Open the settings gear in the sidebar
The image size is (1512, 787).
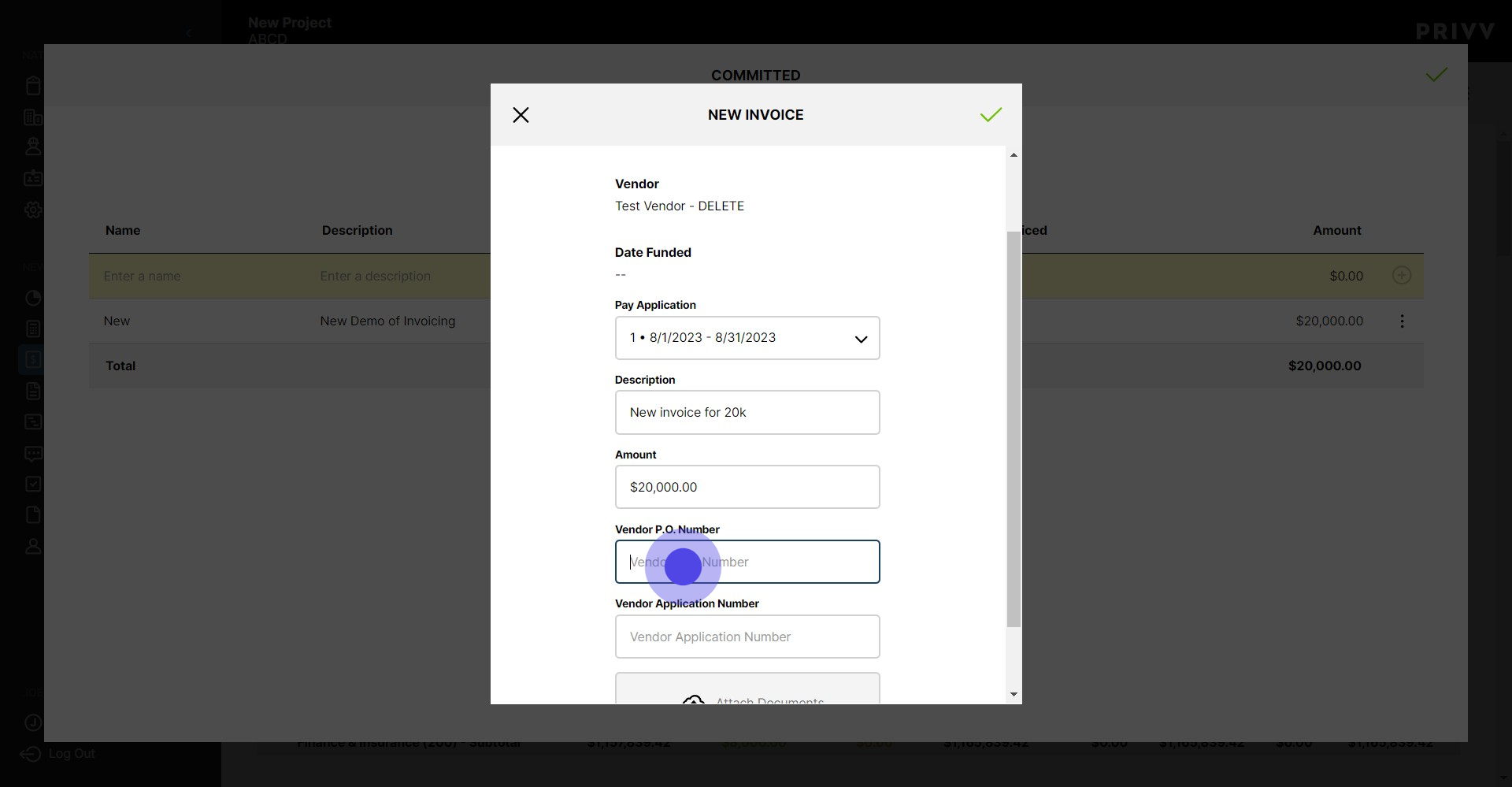33,210
